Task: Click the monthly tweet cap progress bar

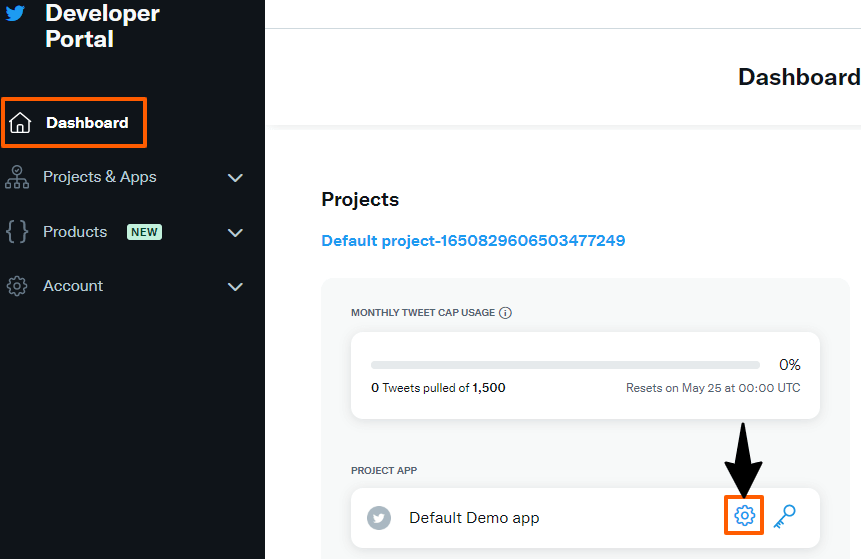Action: point(565,365)
